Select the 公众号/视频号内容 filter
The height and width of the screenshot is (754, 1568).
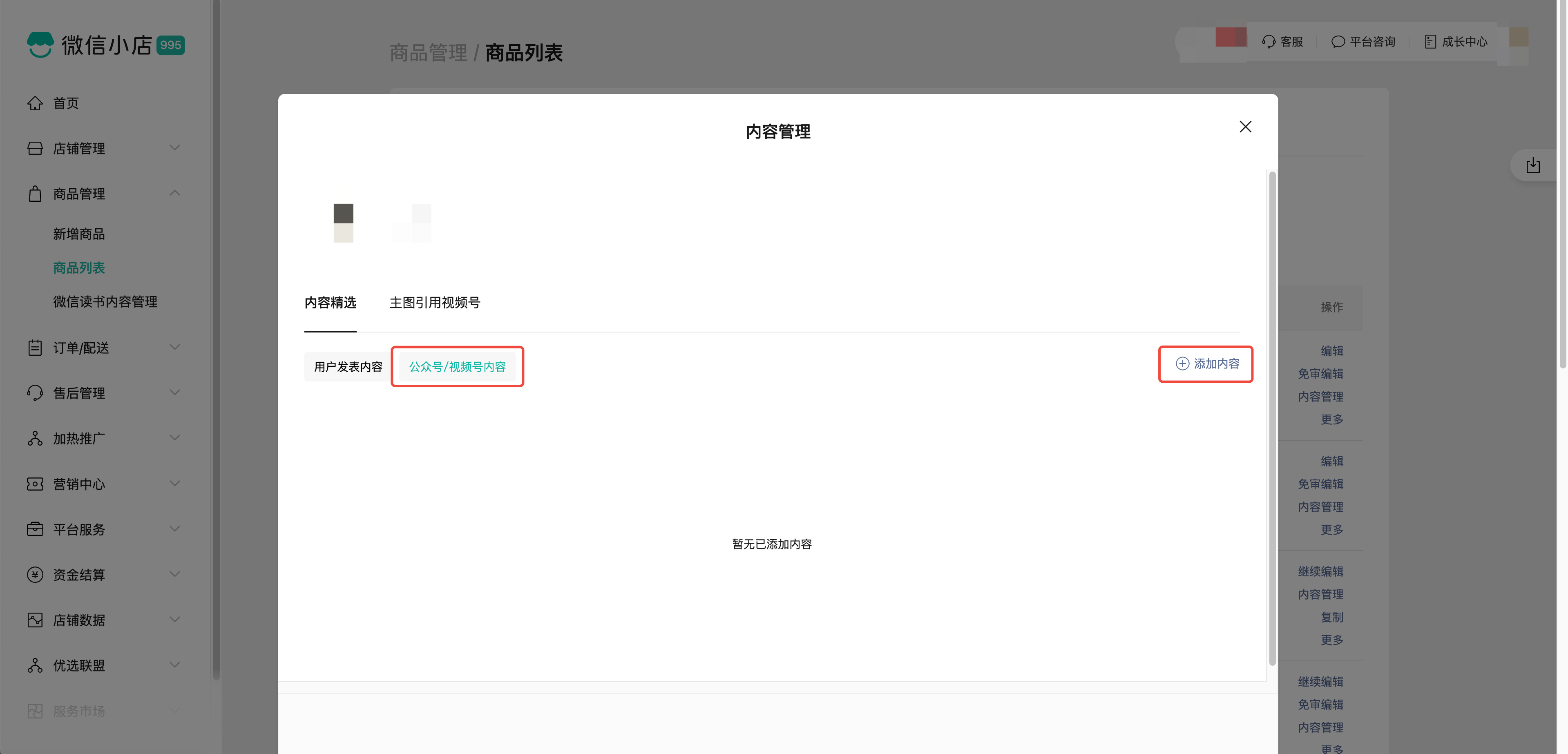click(x=457, y=367)
